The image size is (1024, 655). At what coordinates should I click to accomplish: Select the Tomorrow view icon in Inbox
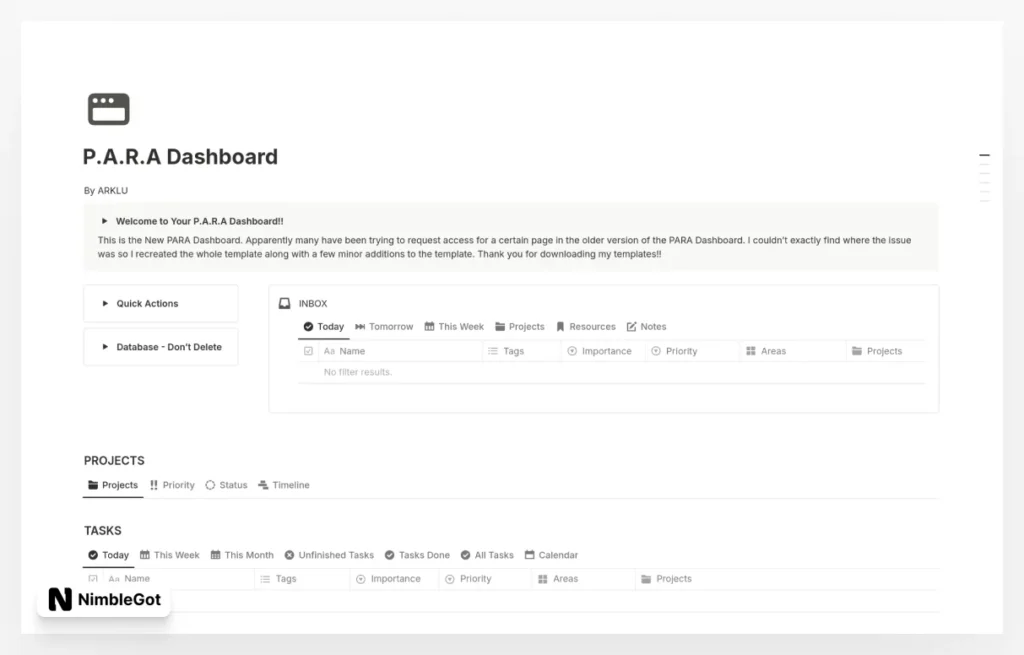point(360,326)
